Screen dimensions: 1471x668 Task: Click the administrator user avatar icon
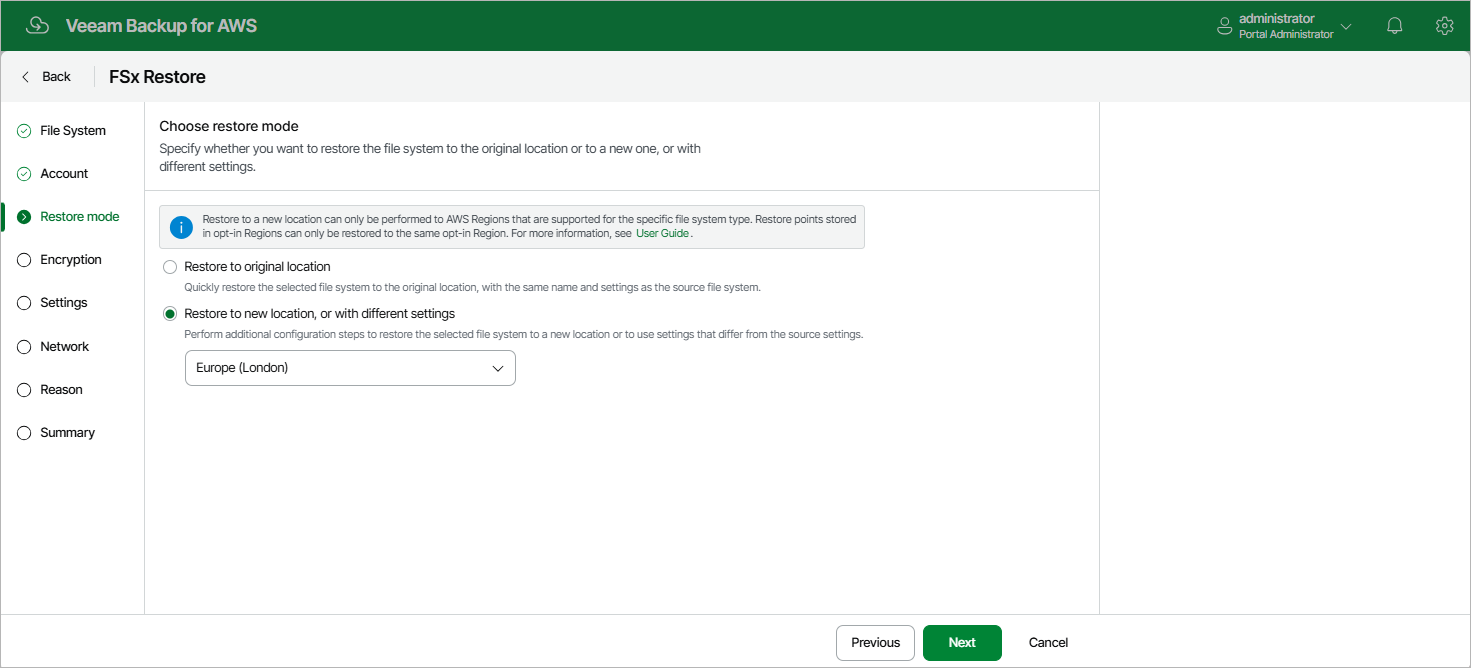pos(1224,27)
